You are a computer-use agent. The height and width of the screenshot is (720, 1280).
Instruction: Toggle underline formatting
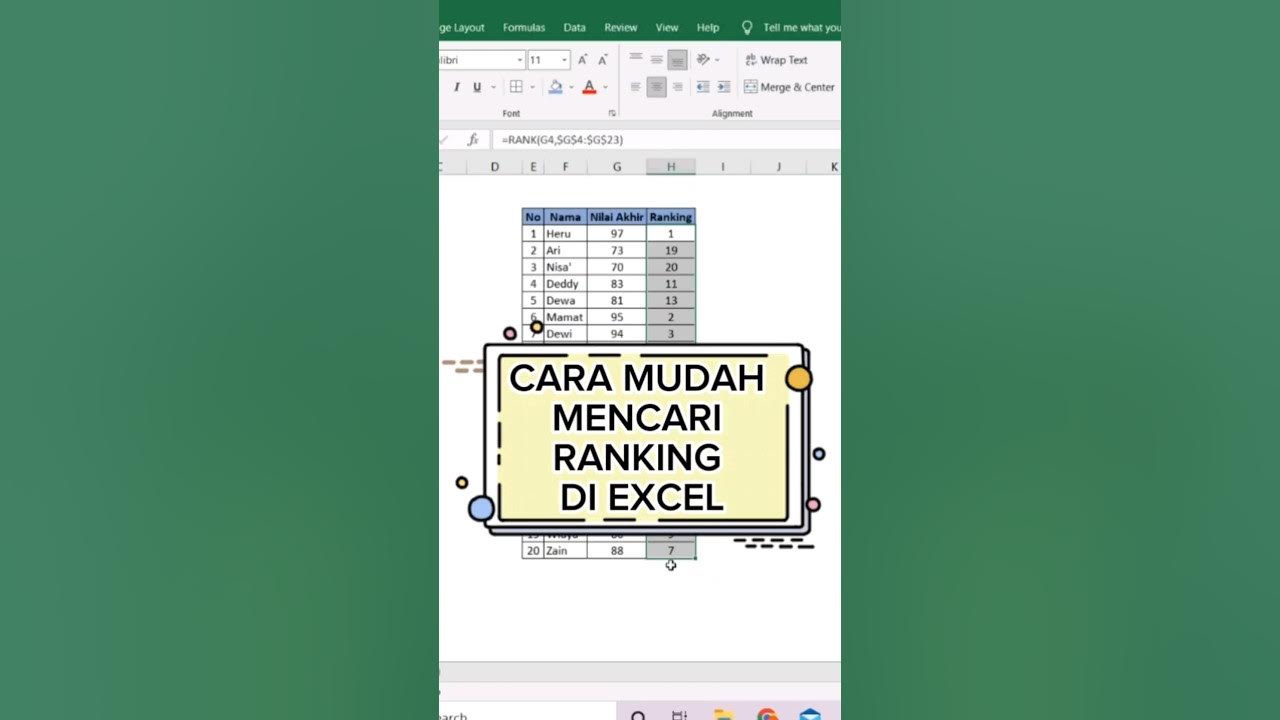(477, 87)
